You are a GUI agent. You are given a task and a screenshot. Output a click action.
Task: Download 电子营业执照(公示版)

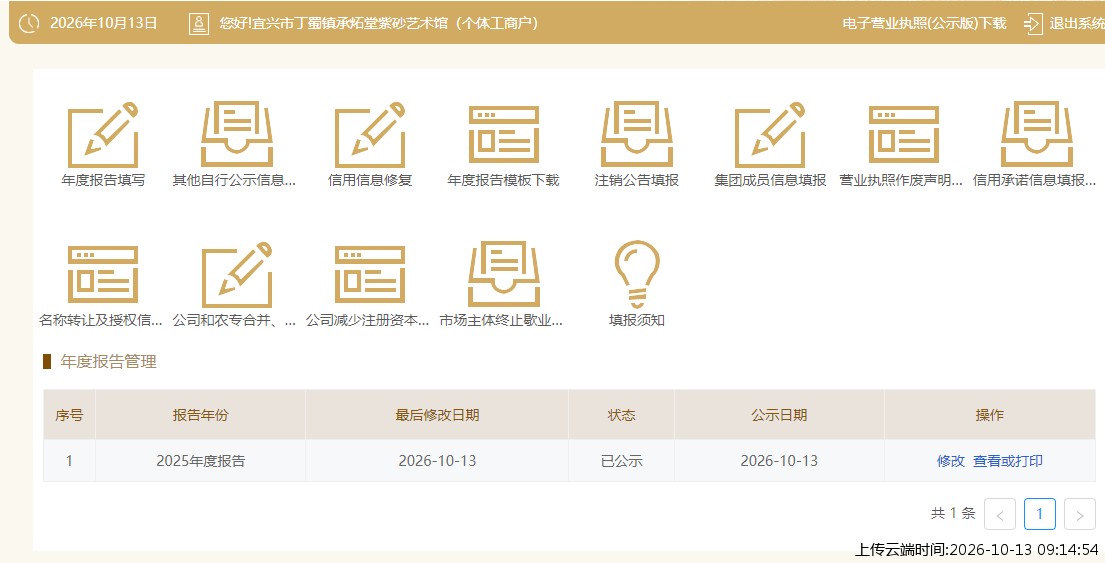[x=924, y=23]
